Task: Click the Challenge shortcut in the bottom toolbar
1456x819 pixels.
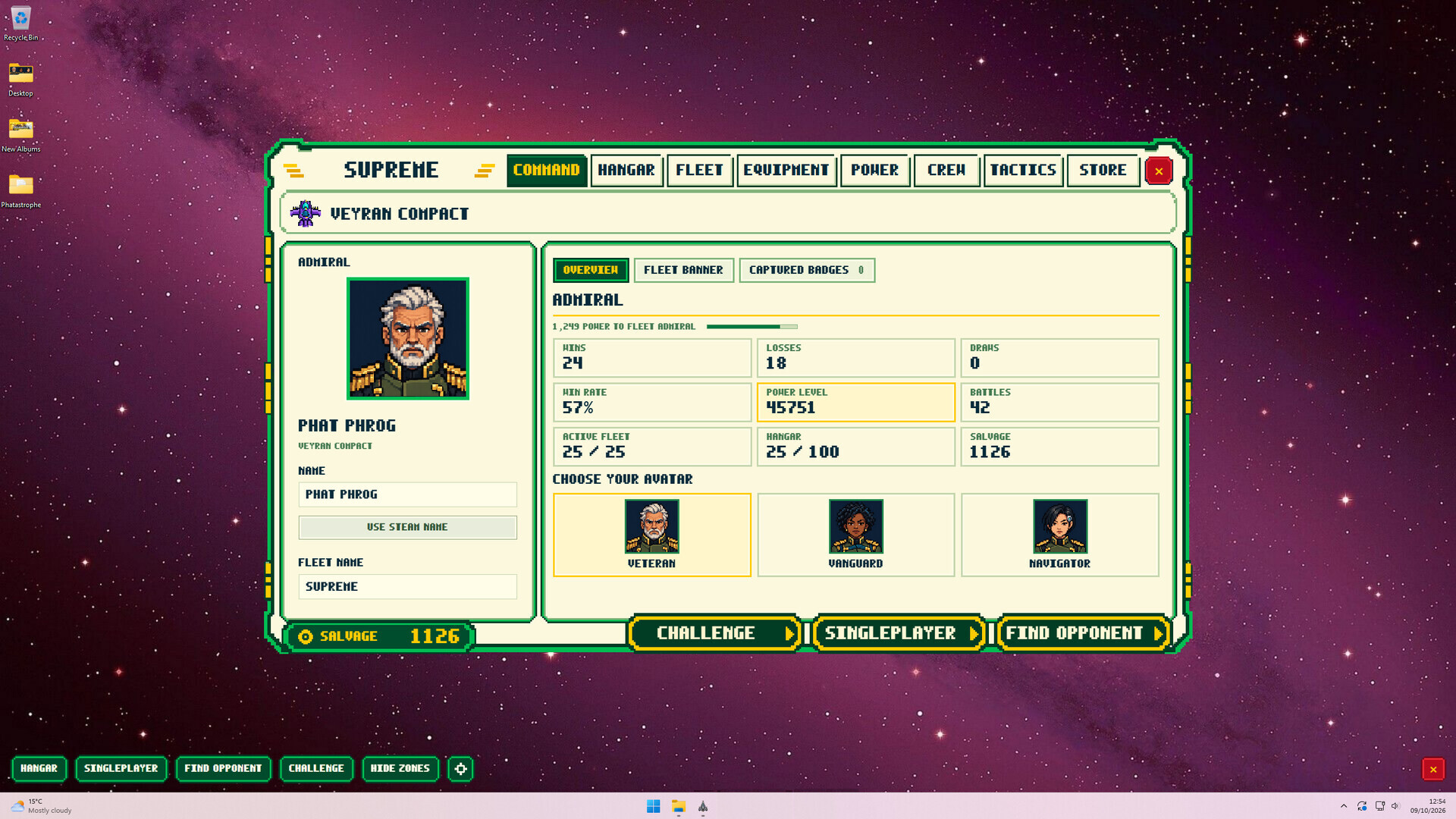Action: [x=316, y=768]
